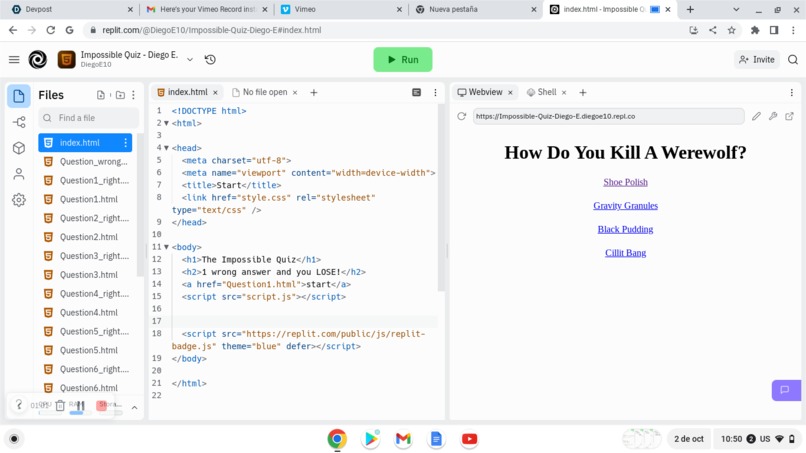Select the Files icon in sidebar
Image resolution: width=806 pixels, height=453 pixels.
coord(19,96)
